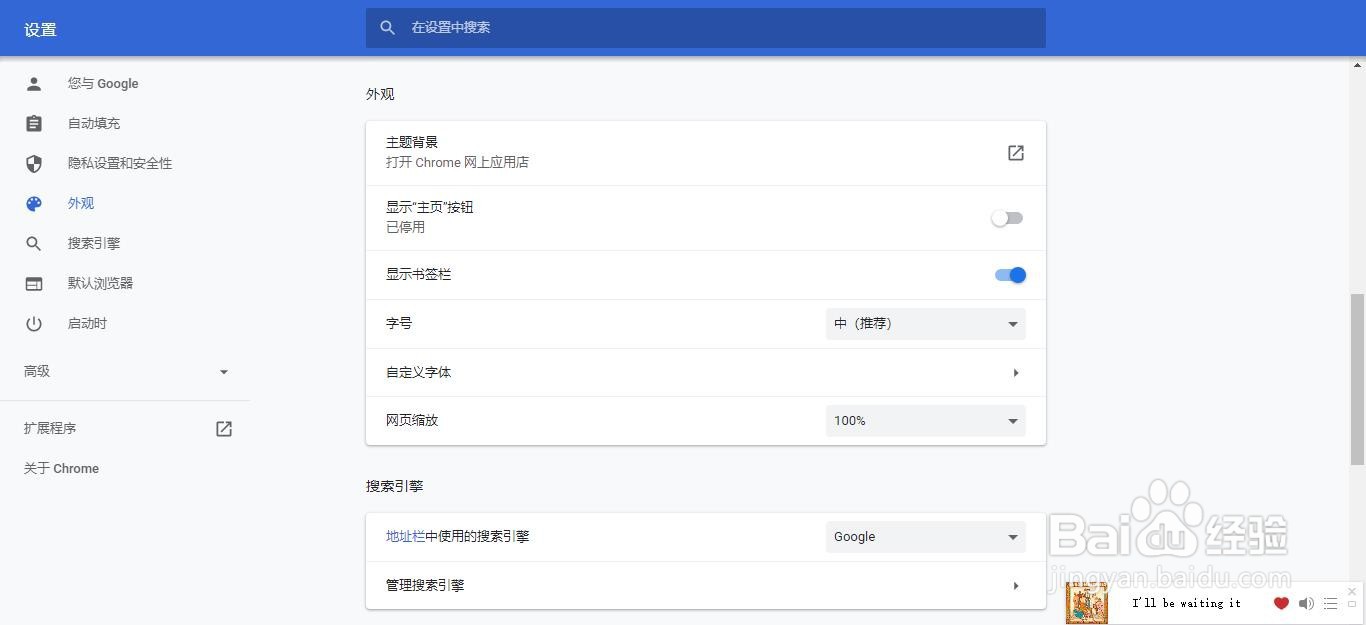1366x625 pixels.
Task: Open the 网页缩放 100% dropdown
Action: (925, 421)
